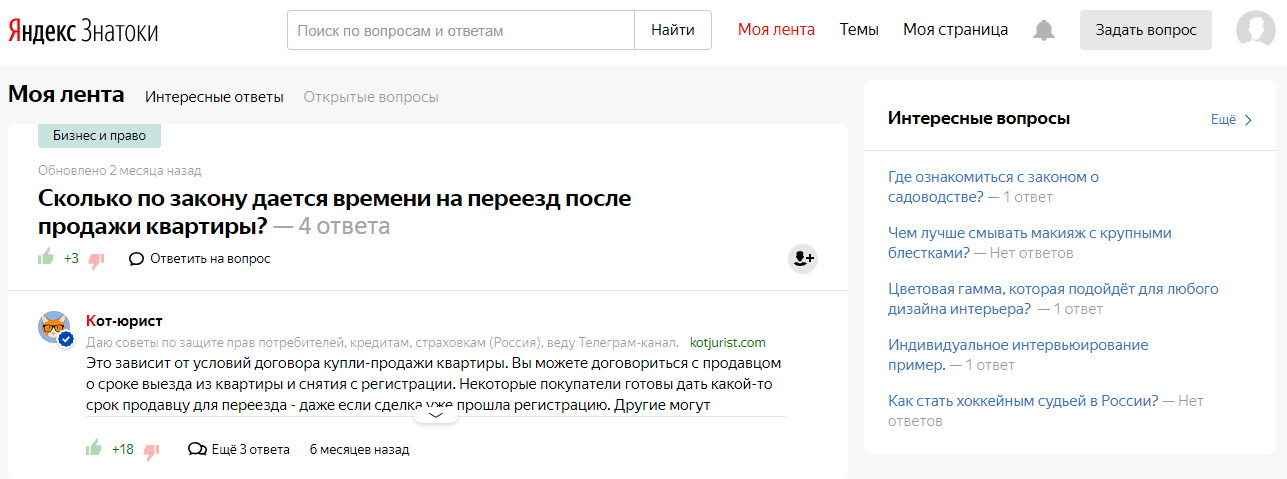Image resolution: width=1287 pixels, height=479 pixels.
Task: Select the Бизнес и право tag
Action: click(x=99, y=135)
